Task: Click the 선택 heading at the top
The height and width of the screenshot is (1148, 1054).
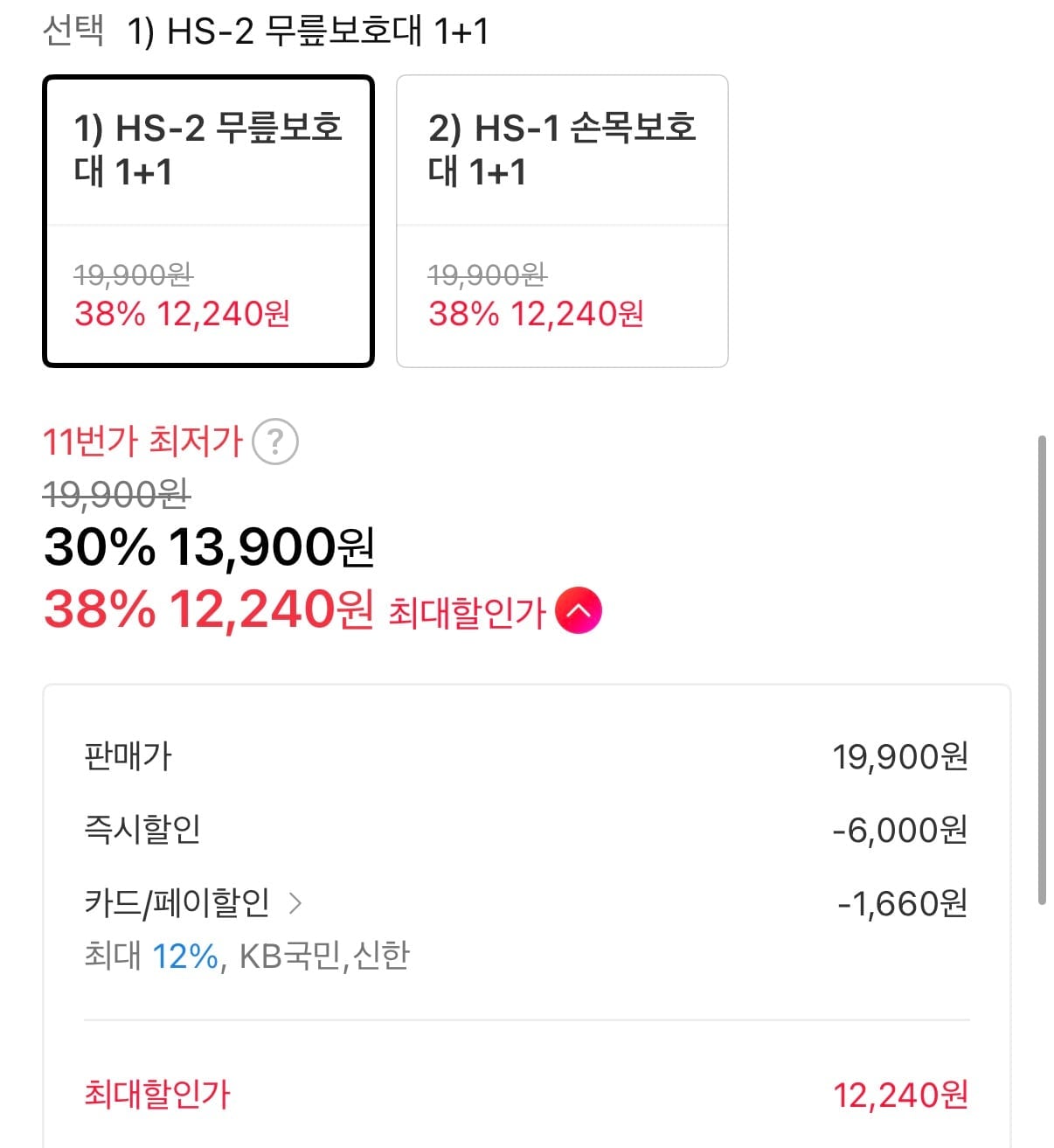Action: (73, 31)
